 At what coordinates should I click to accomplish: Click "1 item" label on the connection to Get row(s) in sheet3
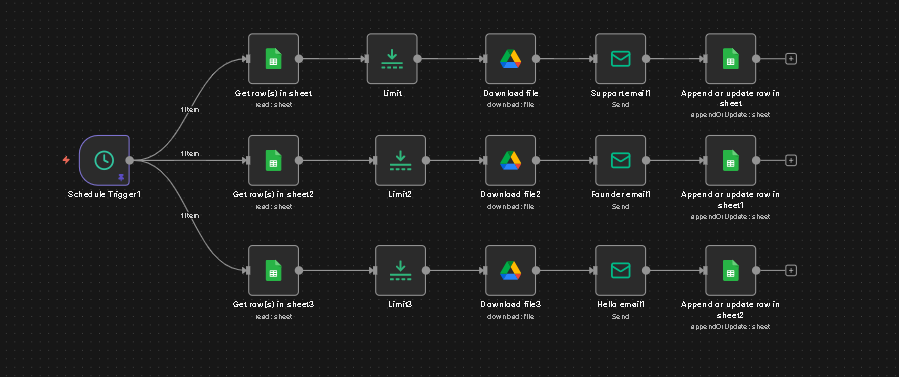click(x=190, y=215)
